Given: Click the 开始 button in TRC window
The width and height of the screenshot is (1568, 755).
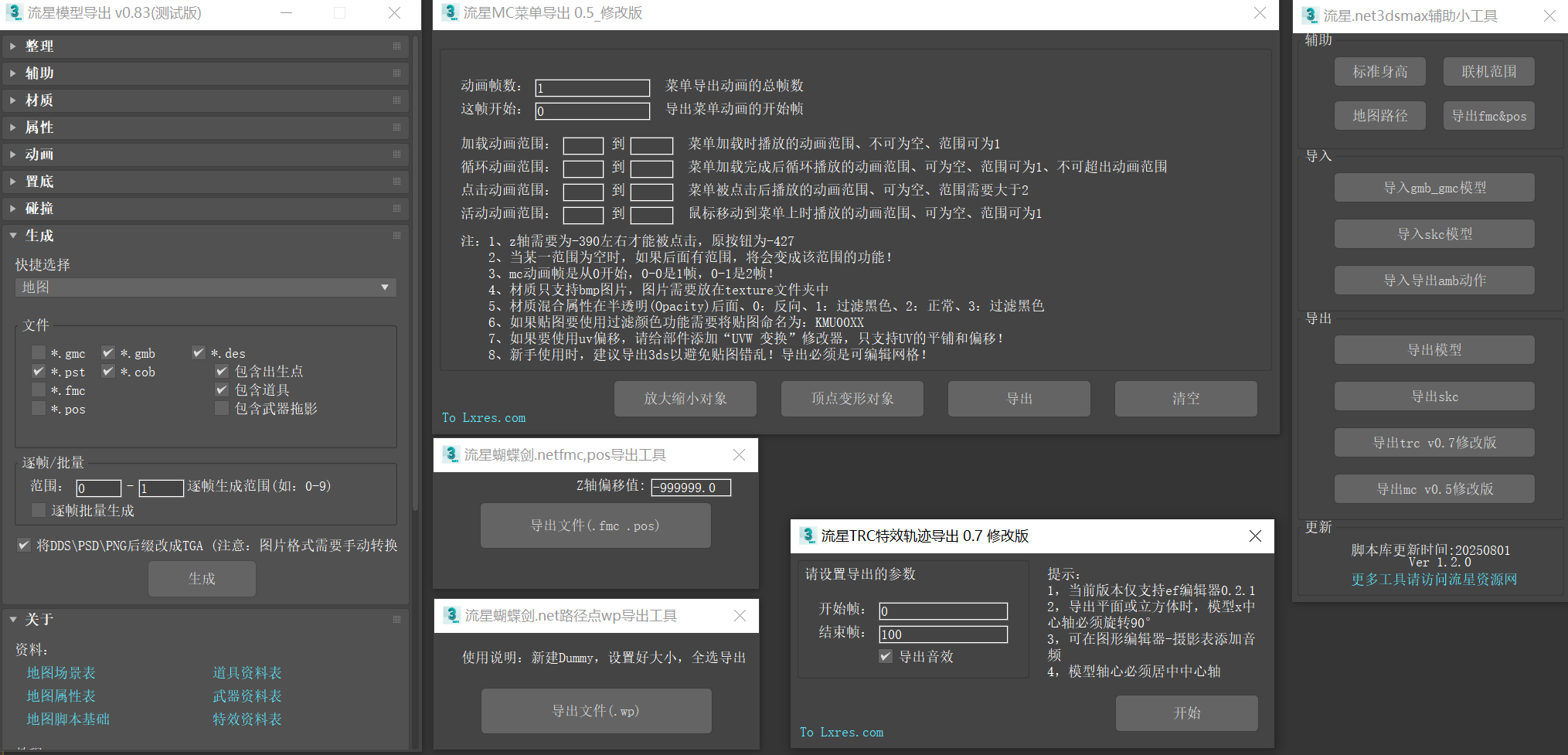Looking at the screenshot, I should [x=1187, y=713].
